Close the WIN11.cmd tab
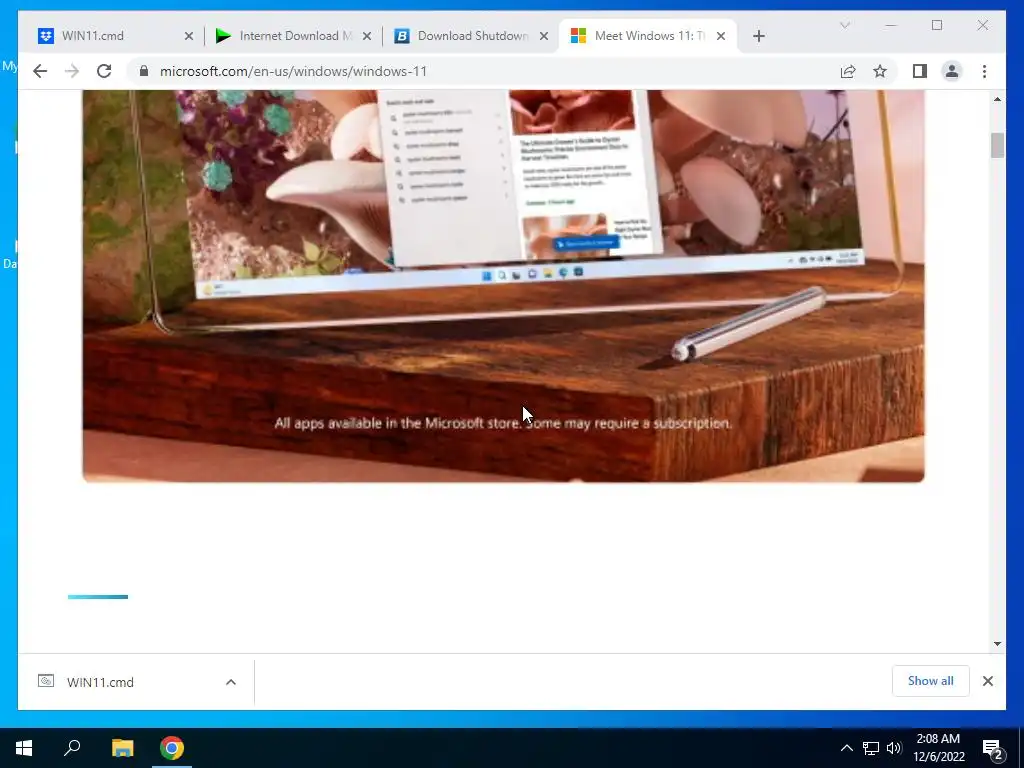 189,36
